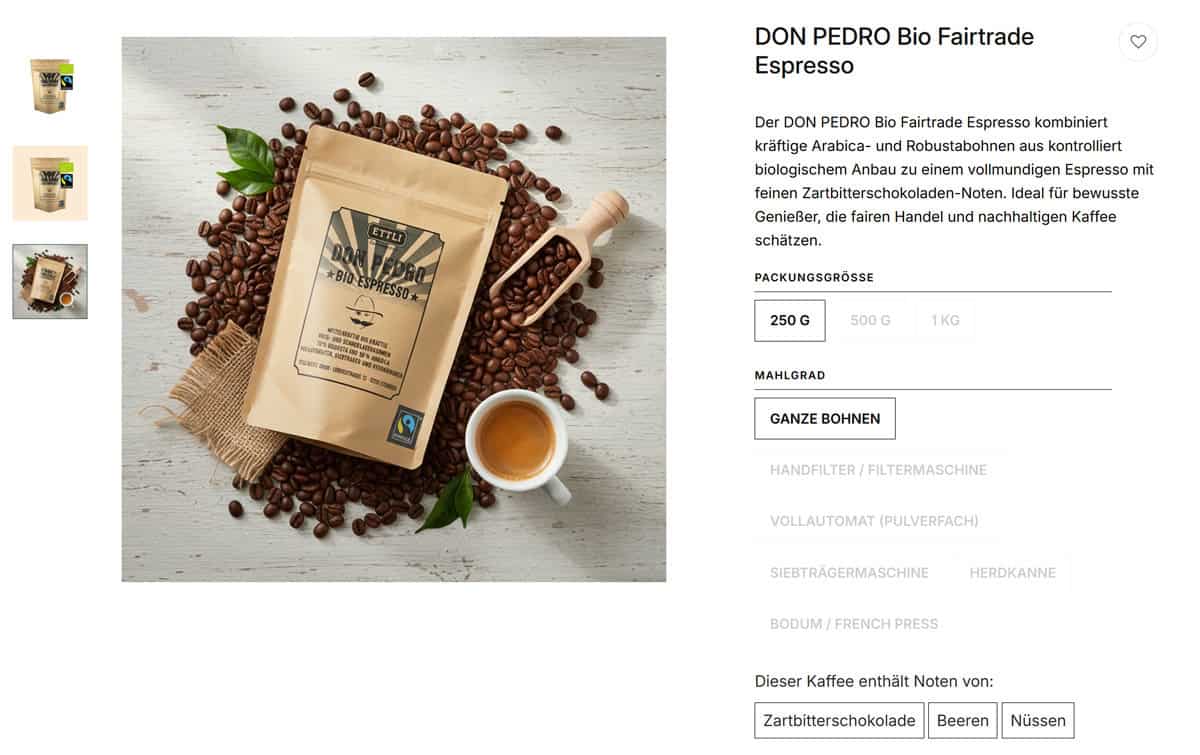Click the Nüssen flavor note tag

tap(1038, 720)
